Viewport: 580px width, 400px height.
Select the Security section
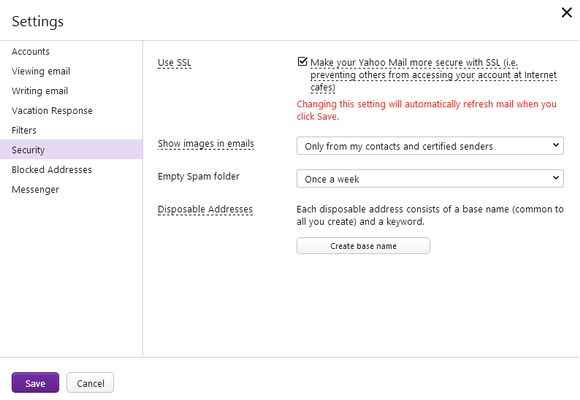(x=71, y=149)
